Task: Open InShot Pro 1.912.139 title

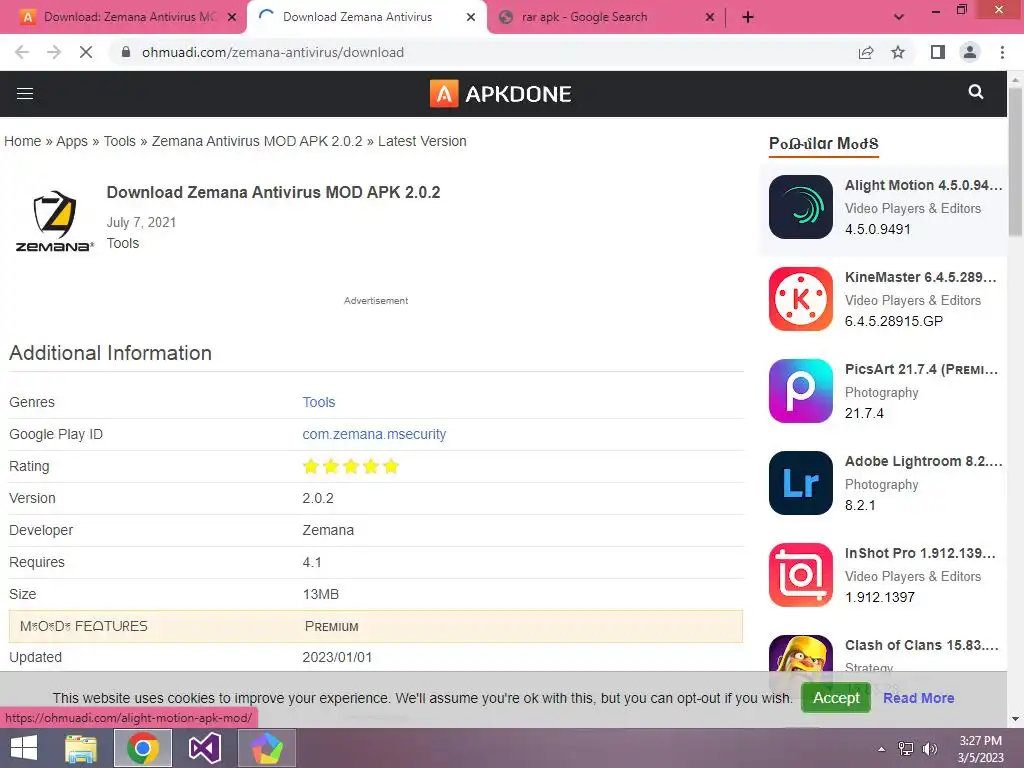Action: coord(920,554)
